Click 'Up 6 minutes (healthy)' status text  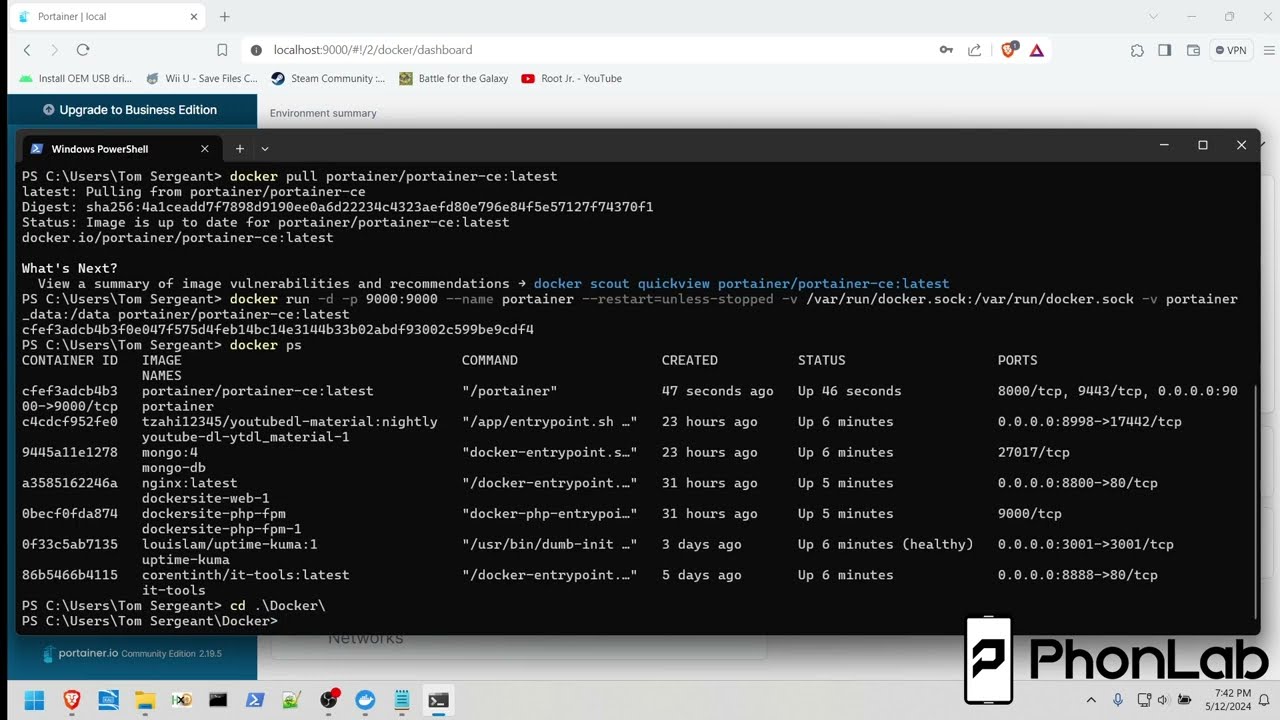pos(885,545)
